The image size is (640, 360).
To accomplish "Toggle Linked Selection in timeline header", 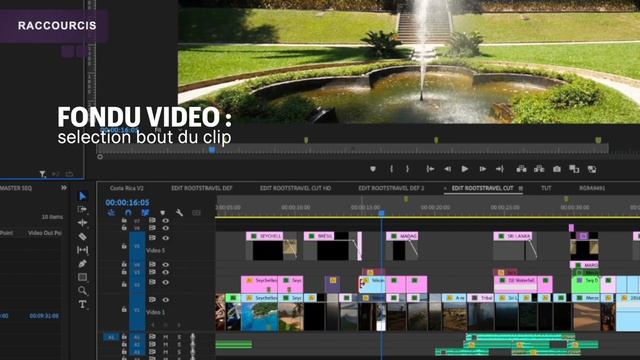I will pyautogui.click(x=145, y=213).
